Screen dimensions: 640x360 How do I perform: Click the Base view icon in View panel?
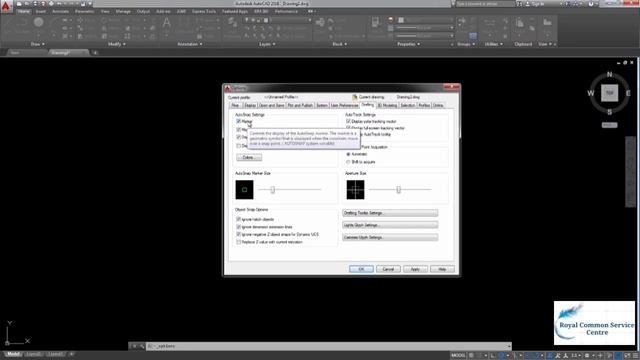(x=547, y=22)
